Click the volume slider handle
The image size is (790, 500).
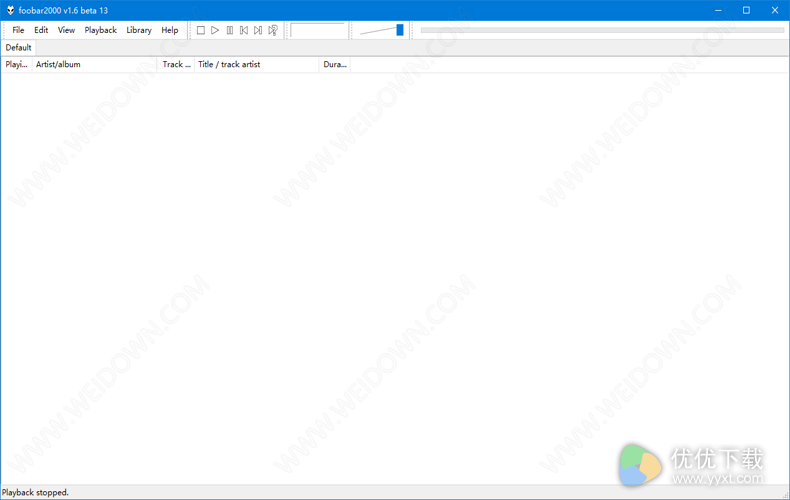[x=400, y=30]
